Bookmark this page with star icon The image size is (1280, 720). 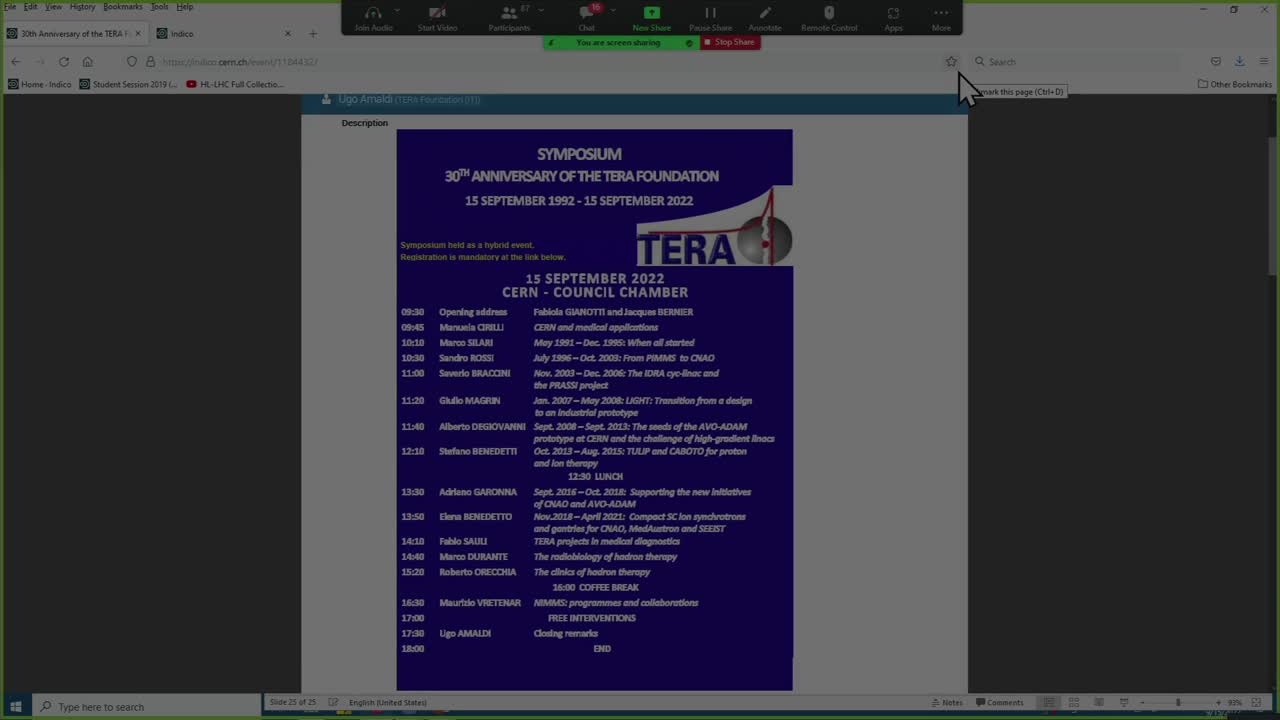951,62
